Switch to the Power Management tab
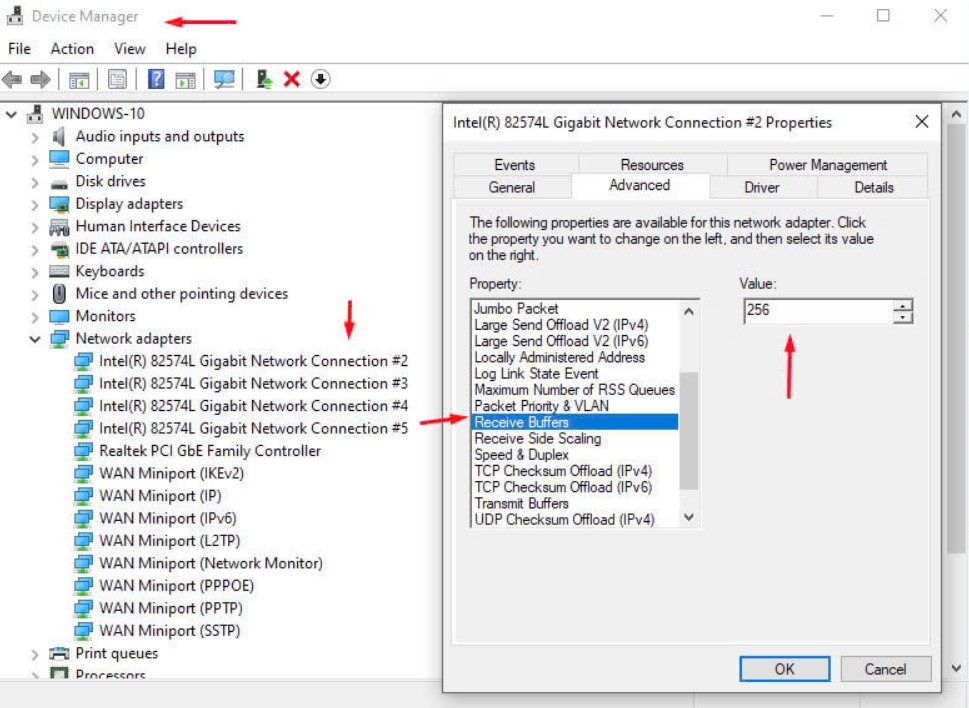The image size is (969, 708). [827, 165]
